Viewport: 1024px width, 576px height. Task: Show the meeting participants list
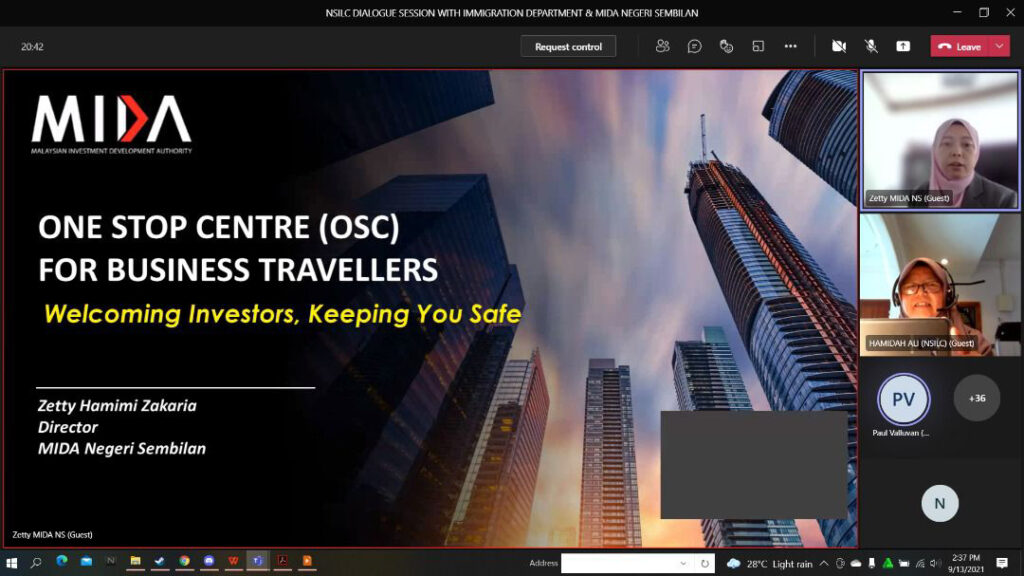[662, 46]
